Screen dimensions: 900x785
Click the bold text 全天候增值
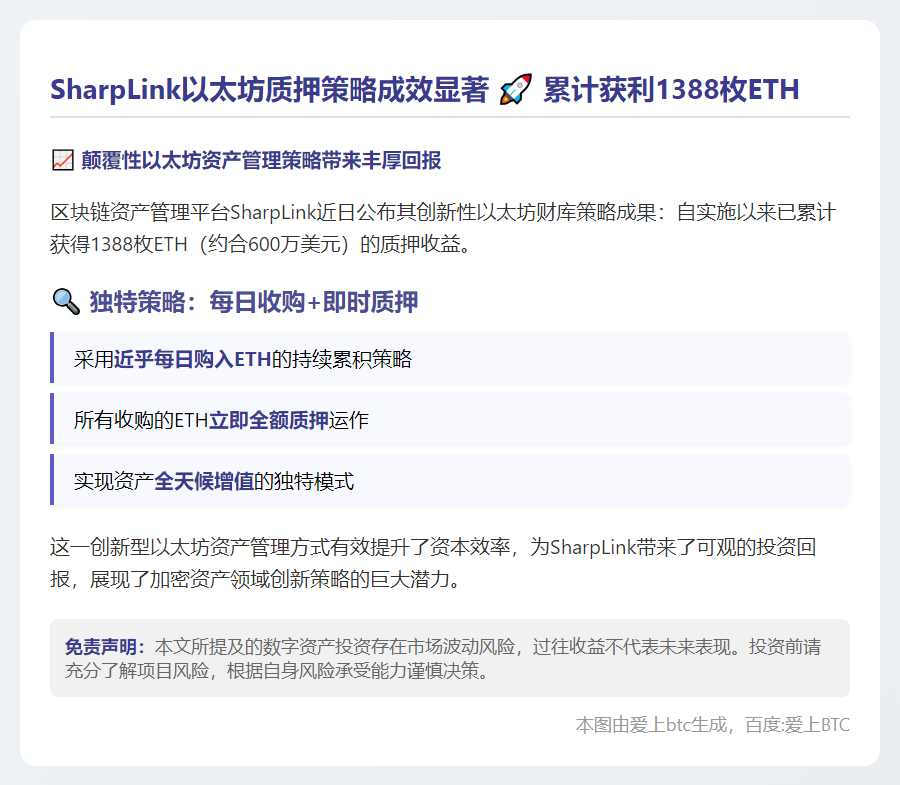pyautogui.click(x=205, y=481)
